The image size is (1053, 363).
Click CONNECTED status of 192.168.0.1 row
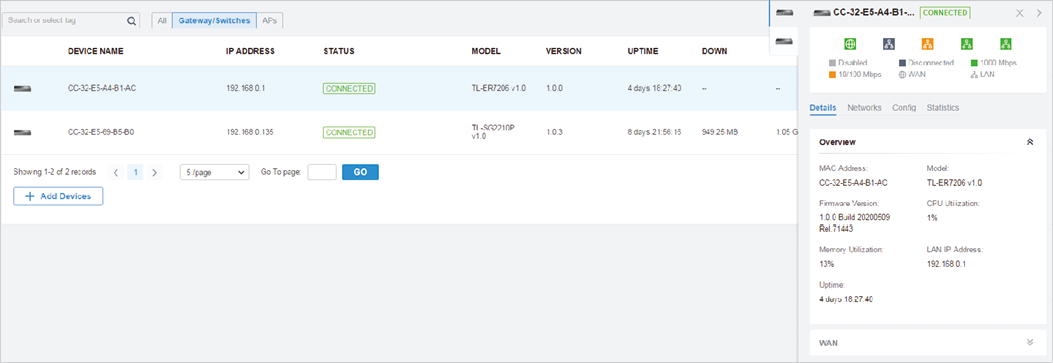(349, 89)
